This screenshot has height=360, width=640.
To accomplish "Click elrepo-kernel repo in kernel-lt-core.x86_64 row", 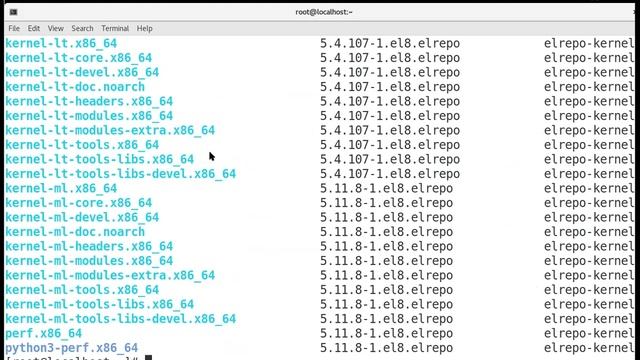I will [589, 58].
